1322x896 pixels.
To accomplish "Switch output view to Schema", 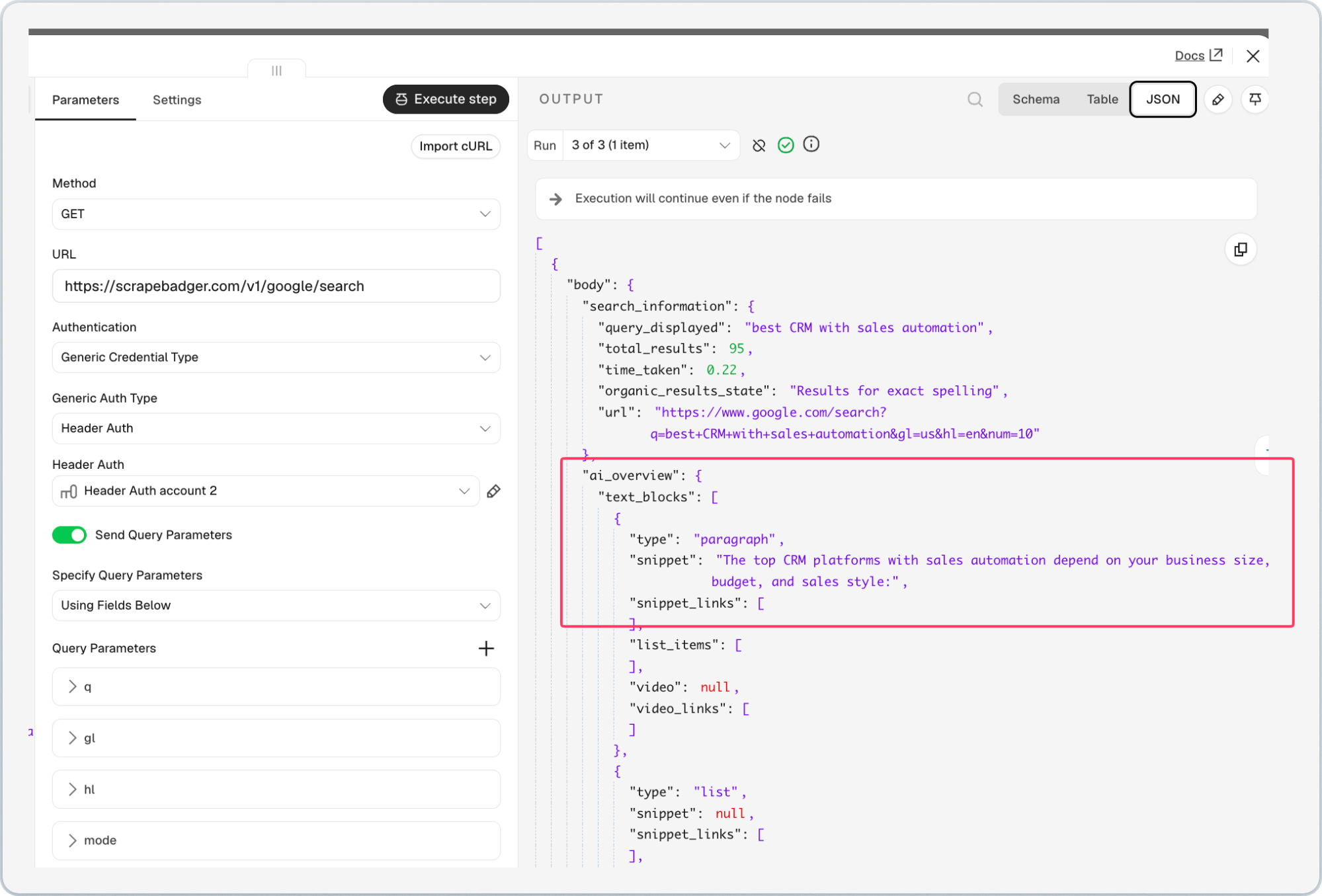I will tap(1036, 99).
